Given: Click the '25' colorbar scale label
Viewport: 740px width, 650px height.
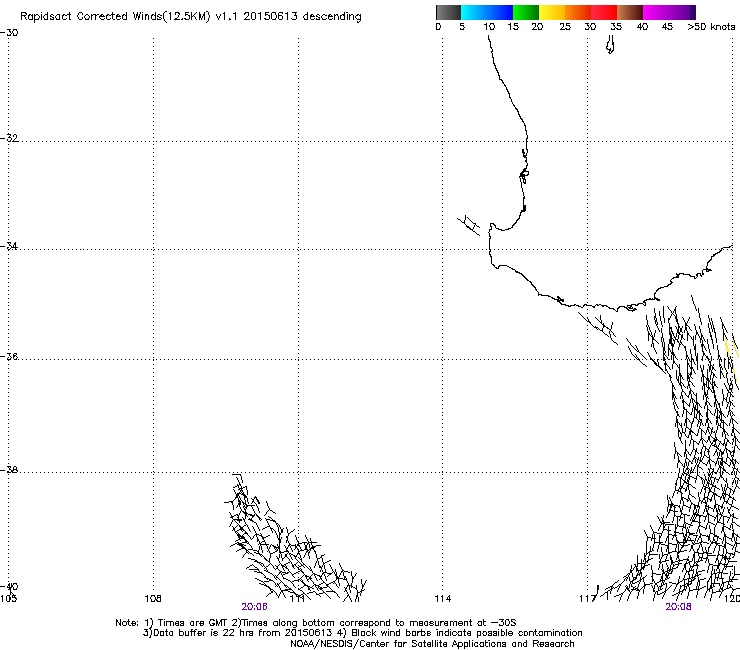Looking at the screenshot, I should 565,27.
